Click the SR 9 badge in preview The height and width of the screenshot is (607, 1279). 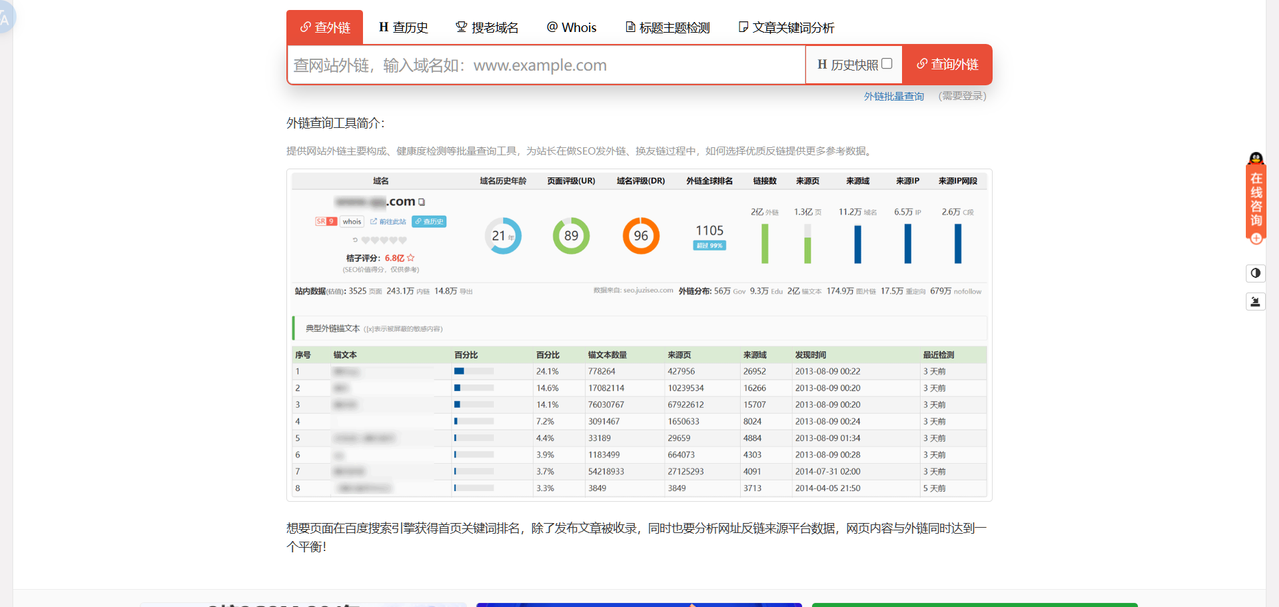pyautogui.click(x=326, y=221)
